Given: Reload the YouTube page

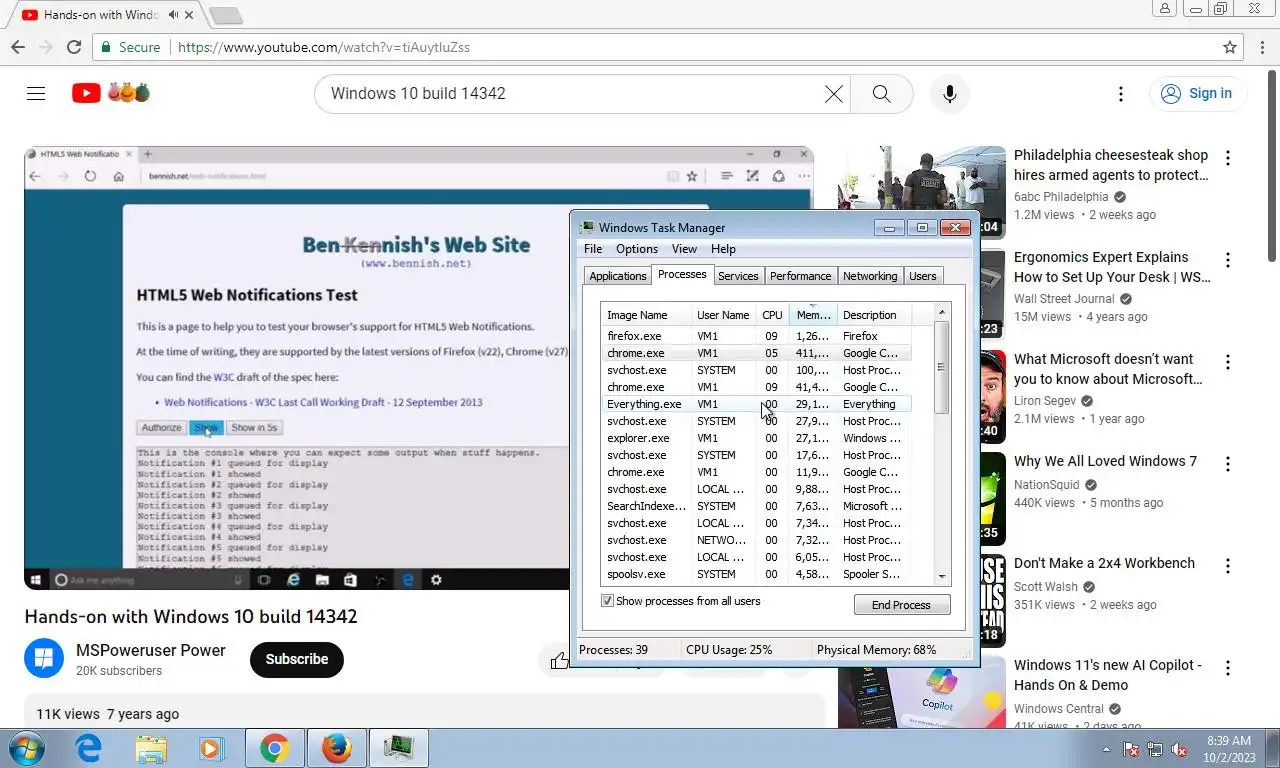Looking at the screenshot, I should point(74,47).
